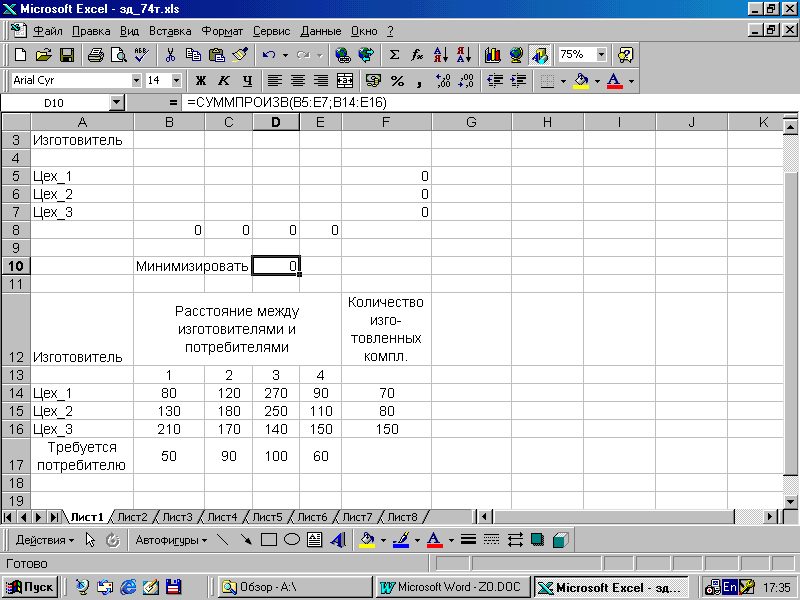Apply blue Line Color on Drawing toolbar
The width and height of the screenshot is (800, 600).
[x=401, y=540]
